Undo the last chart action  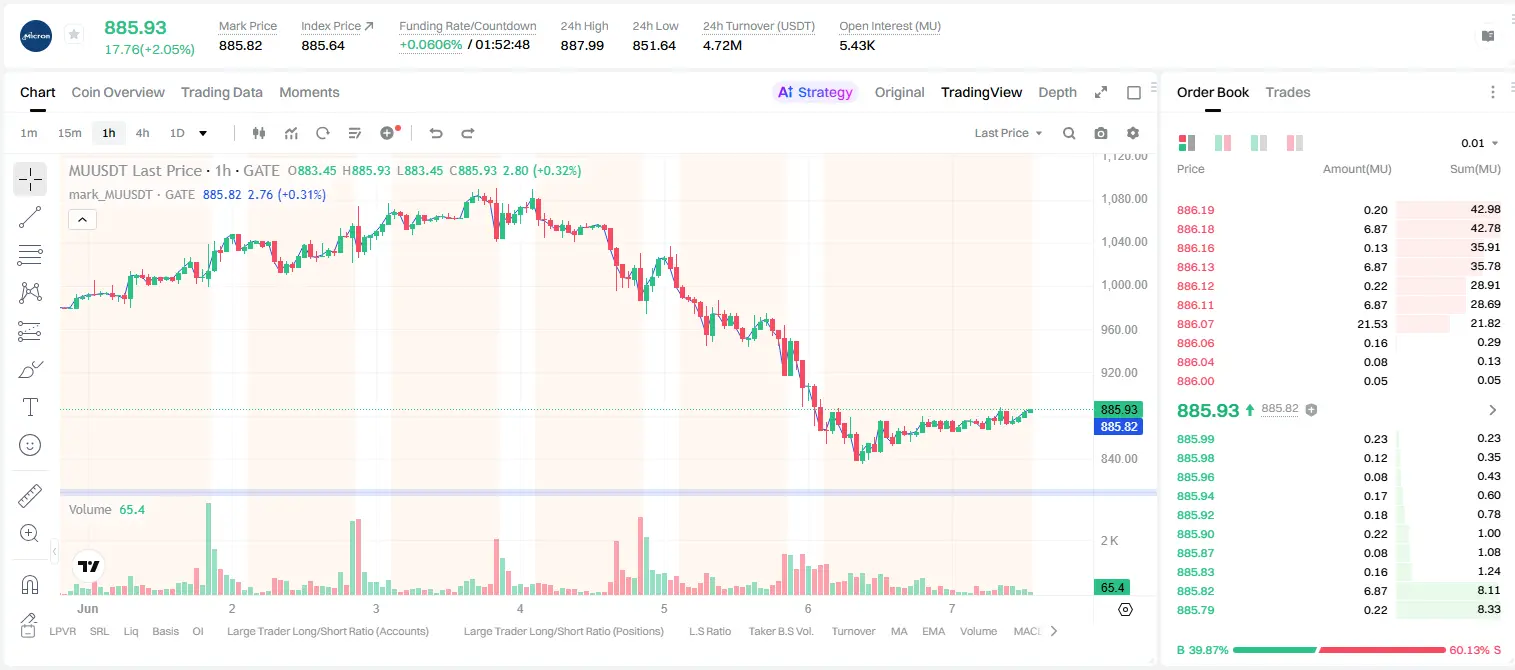coord(435,133)
